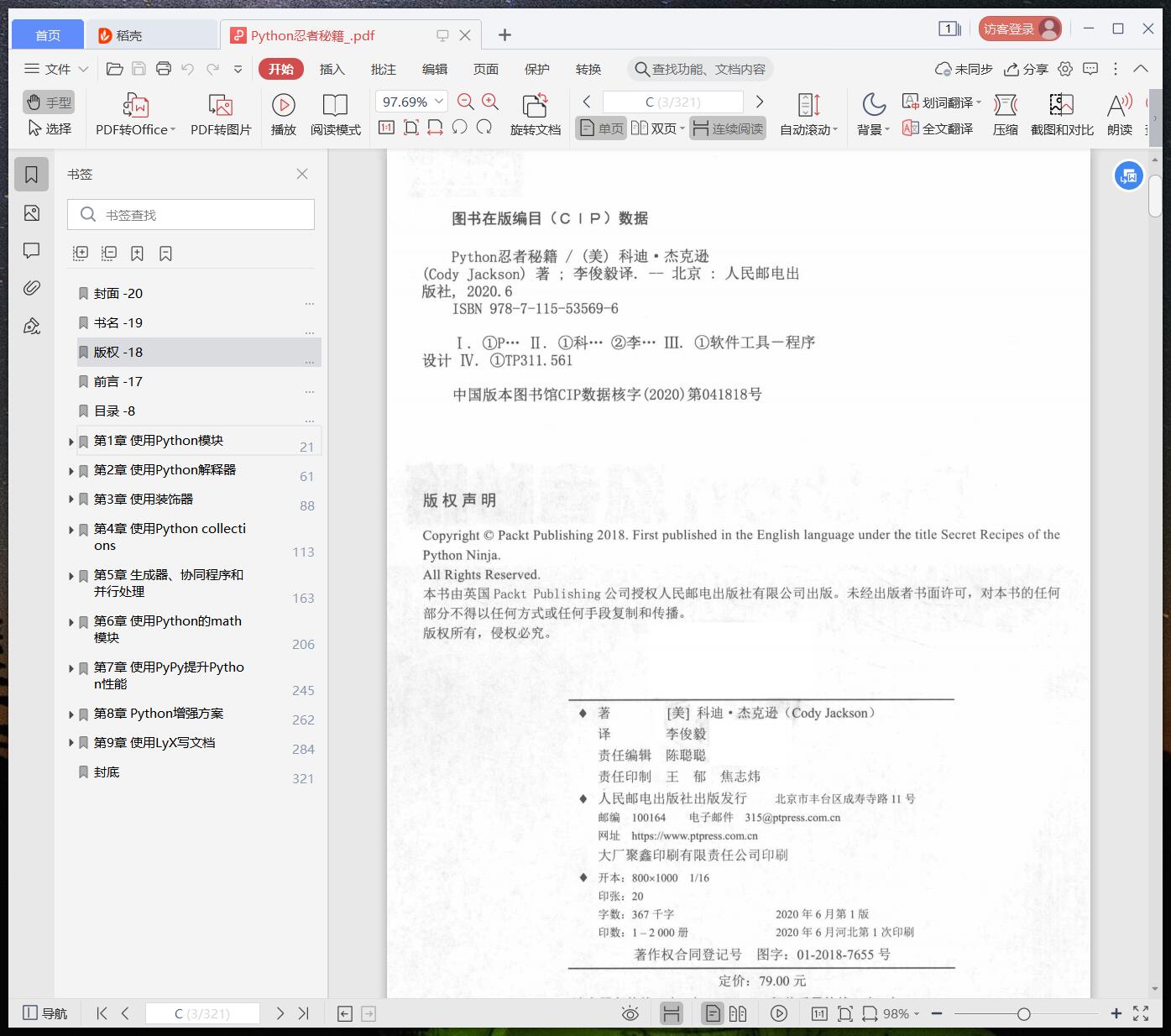Switch to double page view (双页)
Screen dimensions: 1171x1036
658,128
